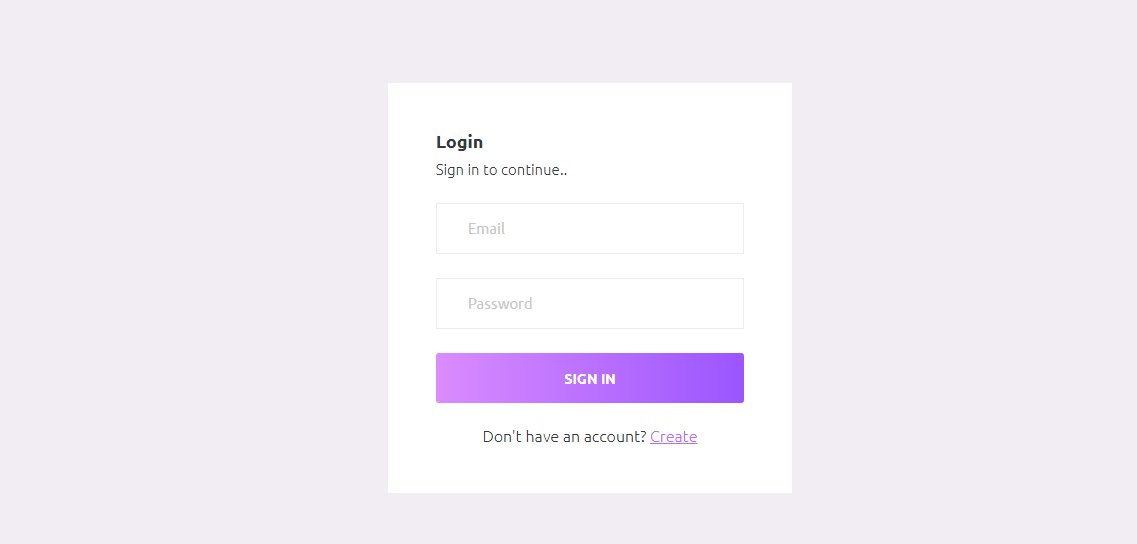Click the Email input field
Viewport: 1137px width, 544px height.
coord(589,228)
